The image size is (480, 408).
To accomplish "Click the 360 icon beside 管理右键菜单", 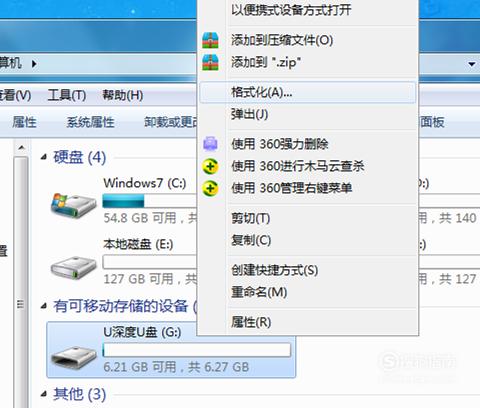I will [x=210, y=188].
